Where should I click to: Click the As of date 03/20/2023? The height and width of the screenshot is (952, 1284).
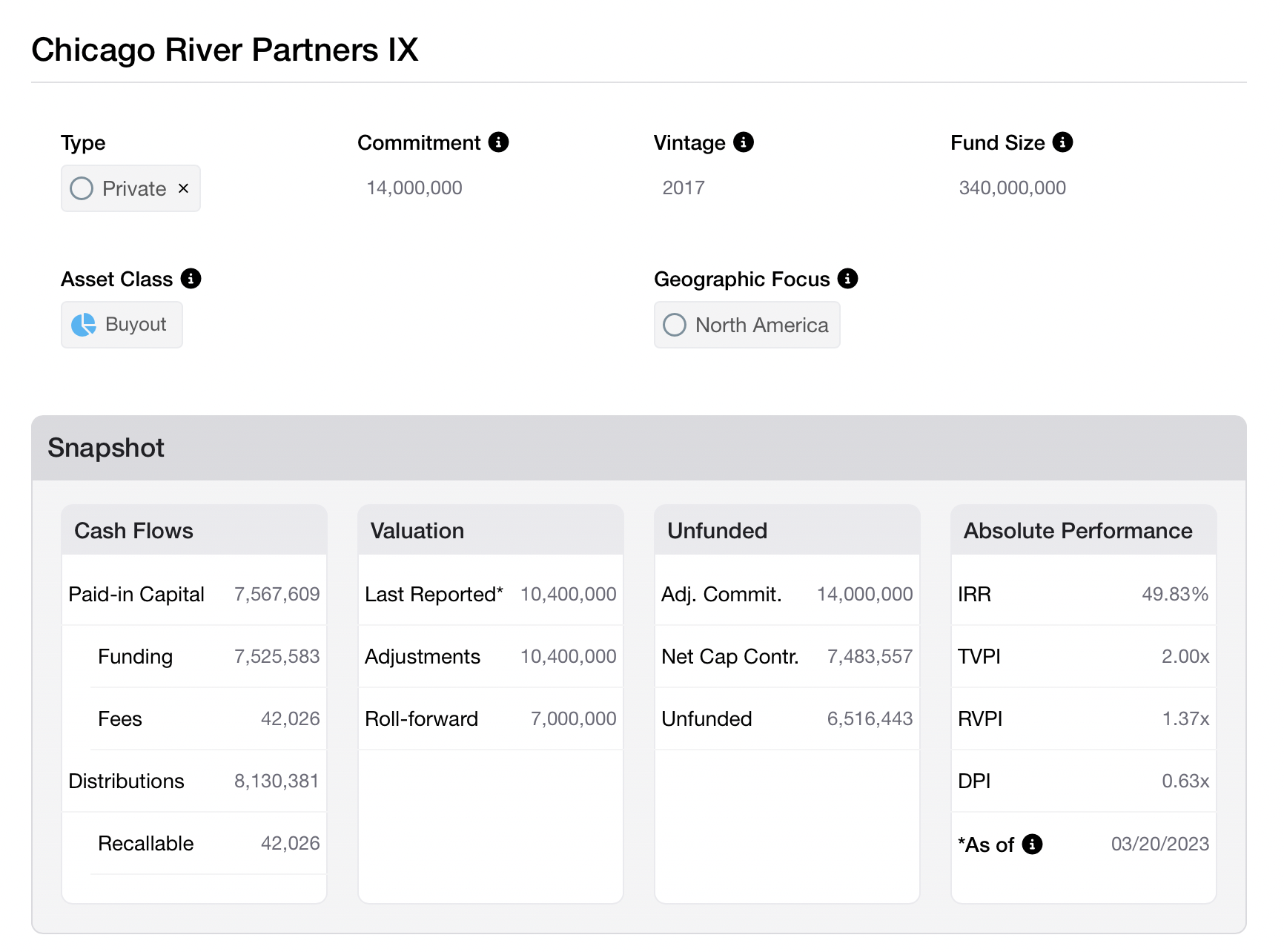click(1160, 844)
